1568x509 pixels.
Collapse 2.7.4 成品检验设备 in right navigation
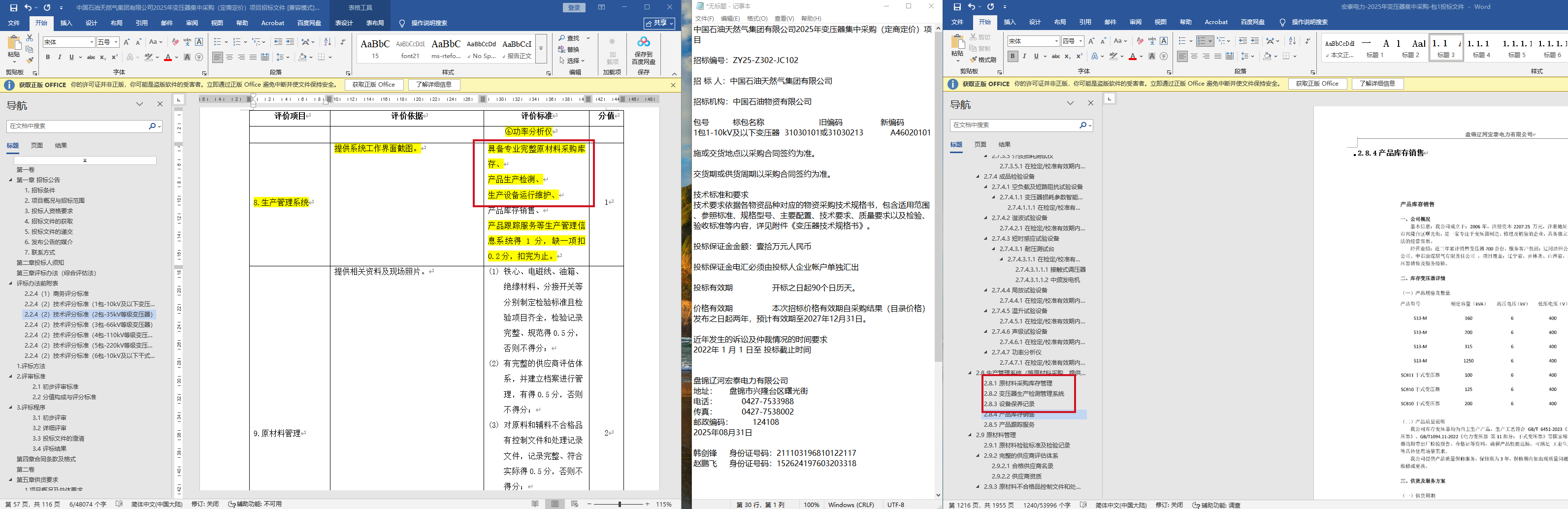(x=978, y=176)
